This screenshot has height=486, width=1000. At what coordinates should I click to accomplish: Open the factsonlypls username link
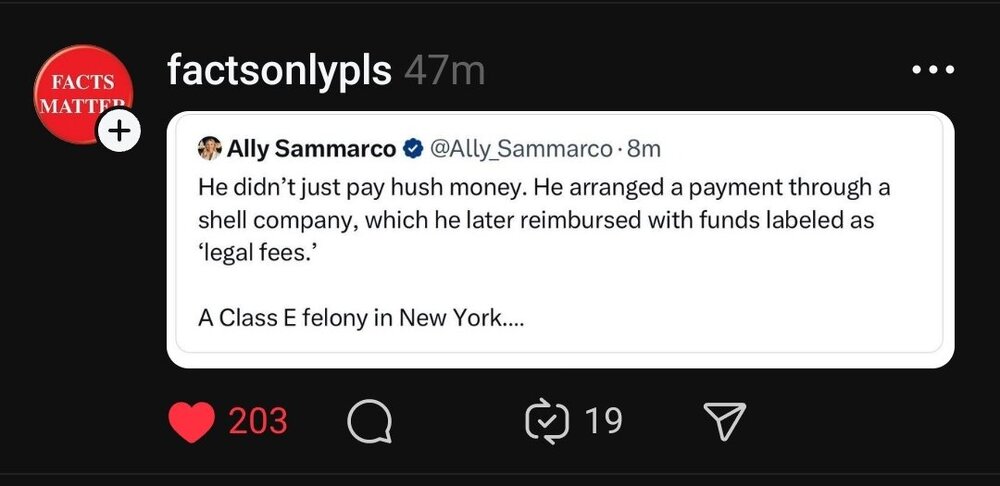click(279, 71)
